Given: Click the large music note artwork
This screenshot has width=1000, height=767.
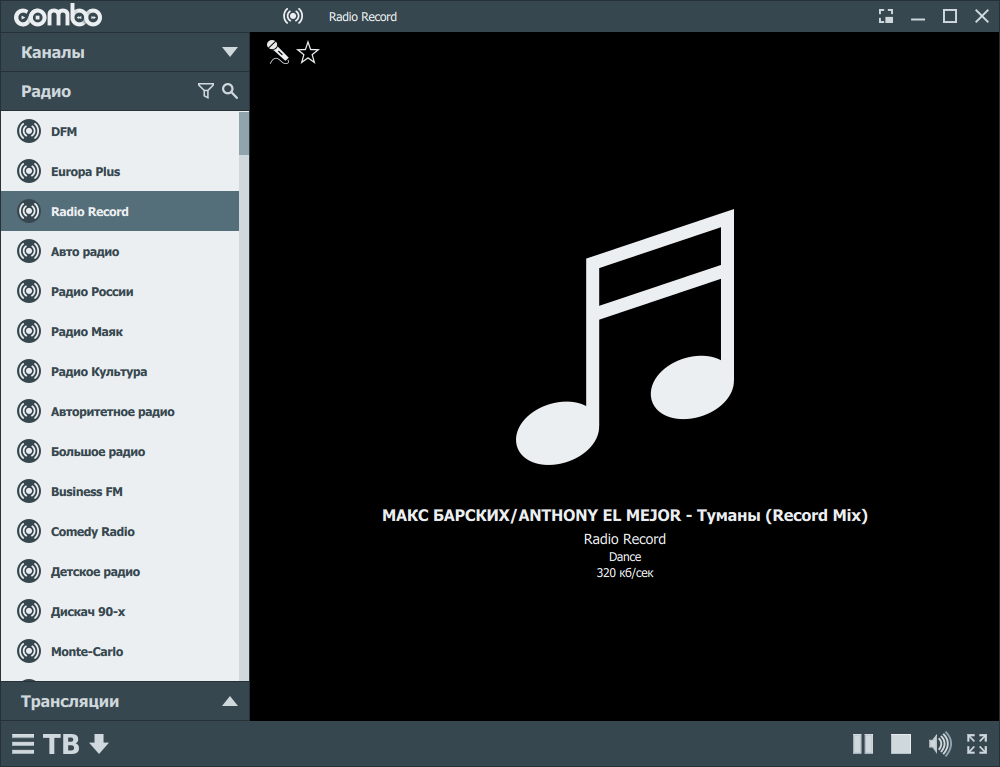Looking at the screenshot, I should coord(625,337).
